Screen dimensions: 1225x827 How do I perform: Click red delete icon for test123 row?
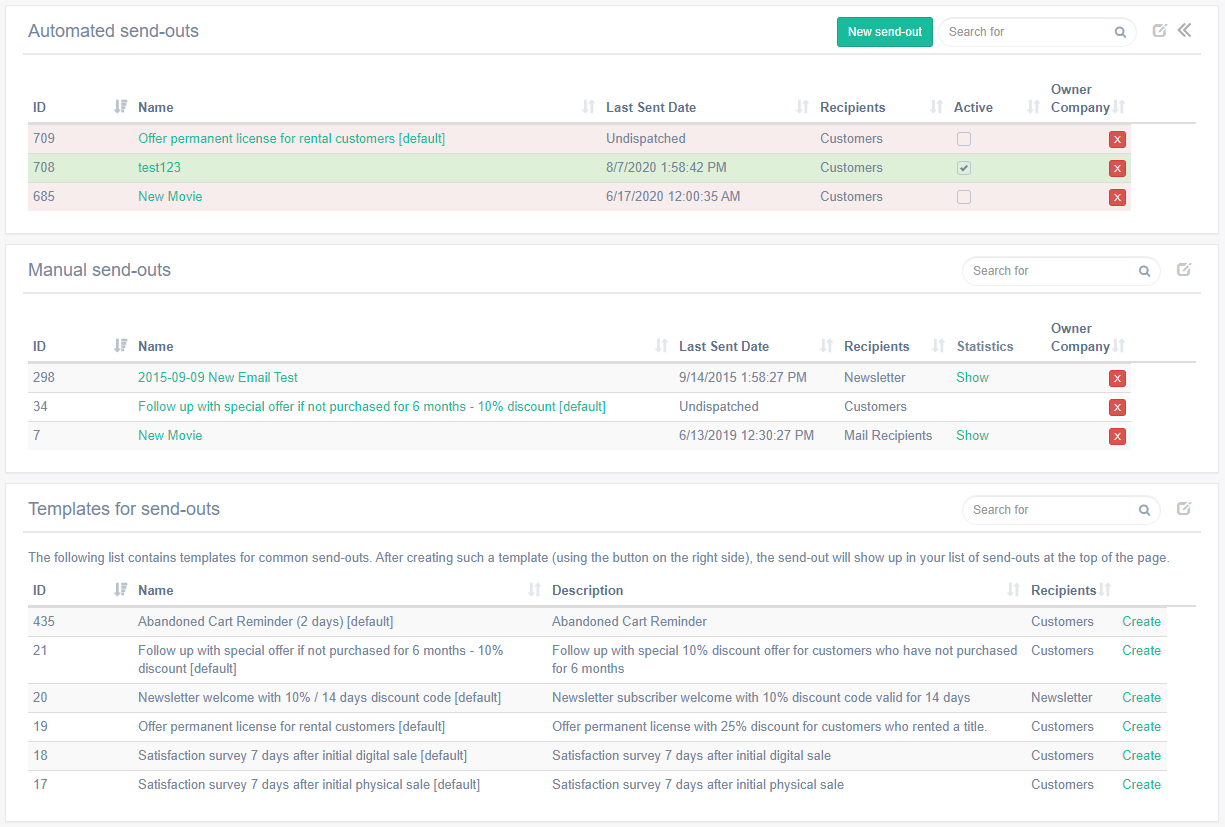[1117, 169]
